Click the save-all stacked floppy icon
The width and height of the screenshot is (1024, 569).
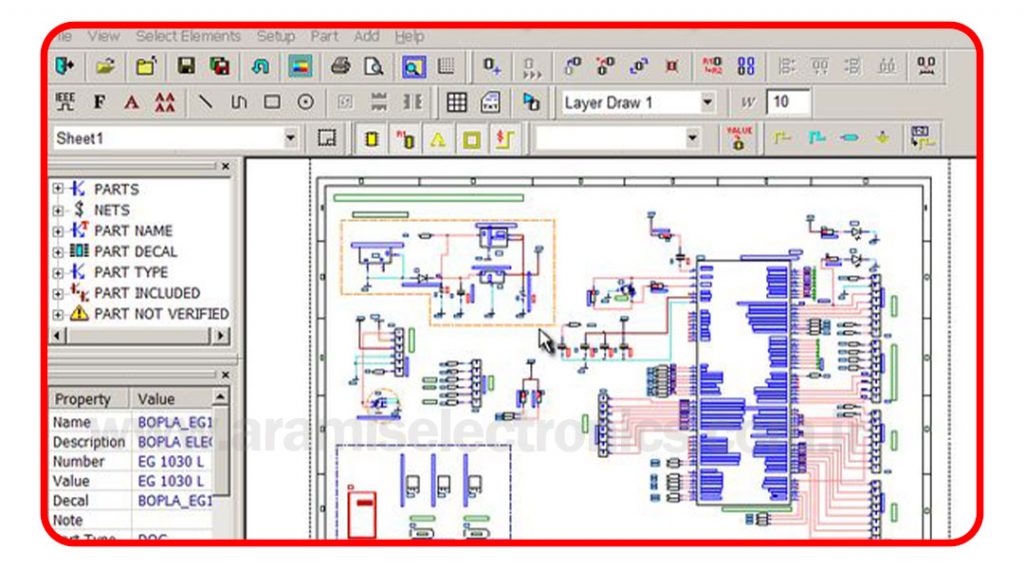coord(220,66)
